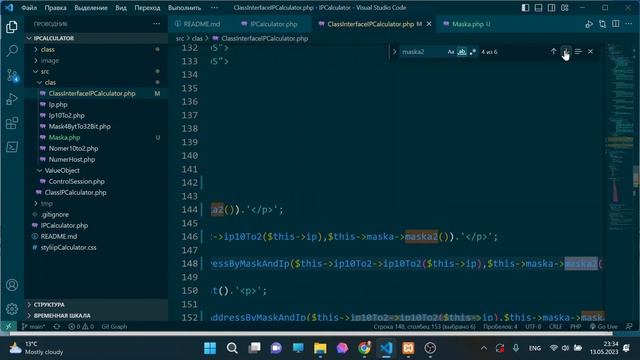This screenshot has height=360, width=640.
Task: Open the Выделение menu
Action: (x=91, y=8)
